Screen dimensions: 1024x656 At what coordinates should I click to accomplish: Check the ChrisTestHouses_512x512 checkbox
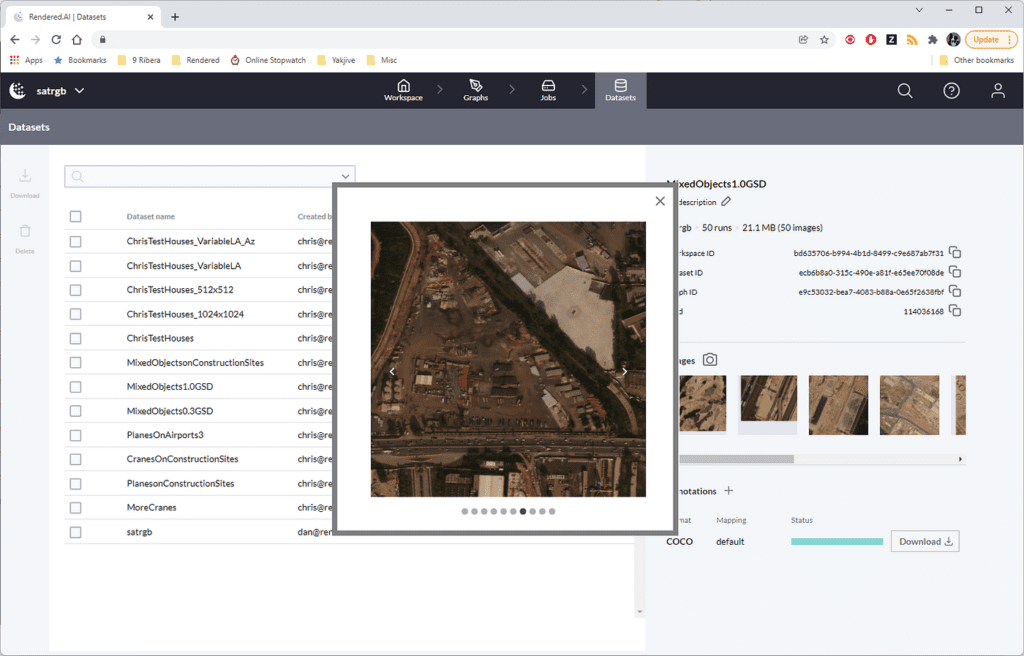click(x=76, y=290)
